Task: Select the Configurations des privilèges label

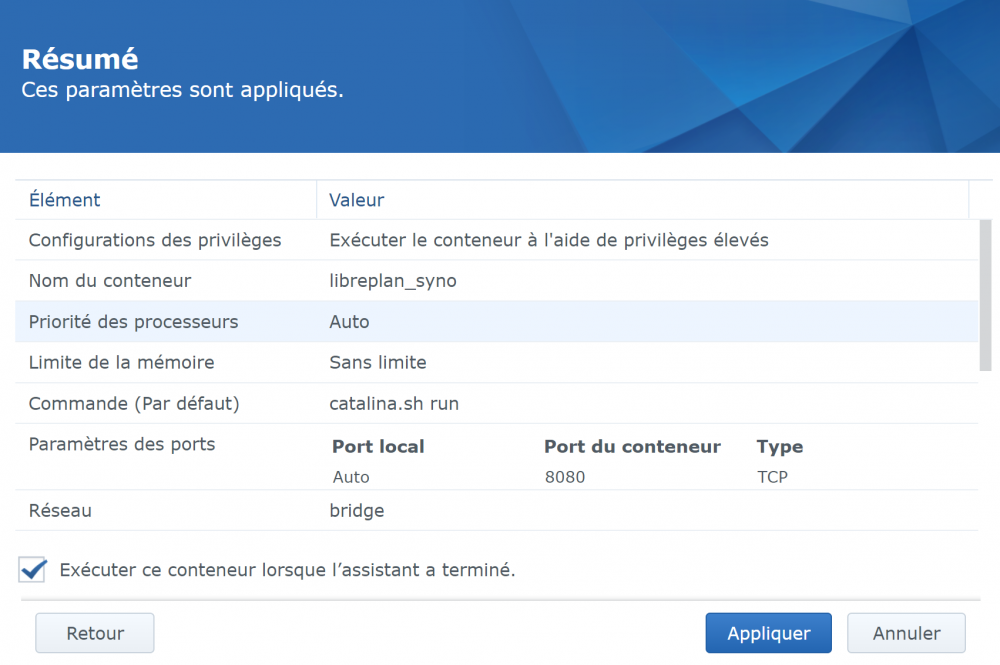Action: point(155,240)
